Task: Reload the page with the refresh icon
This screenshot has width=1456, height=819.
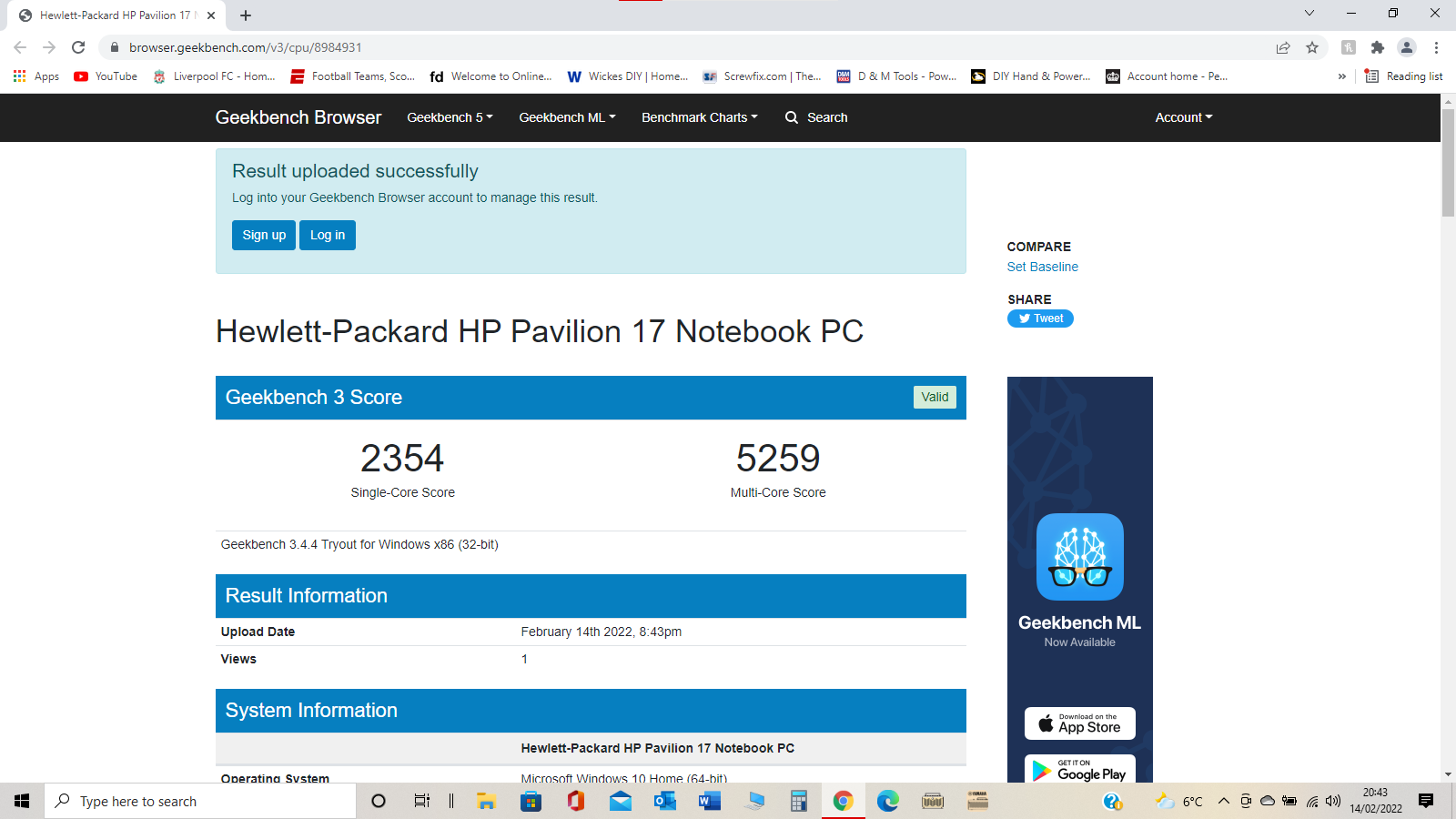Action: [78, 47]
